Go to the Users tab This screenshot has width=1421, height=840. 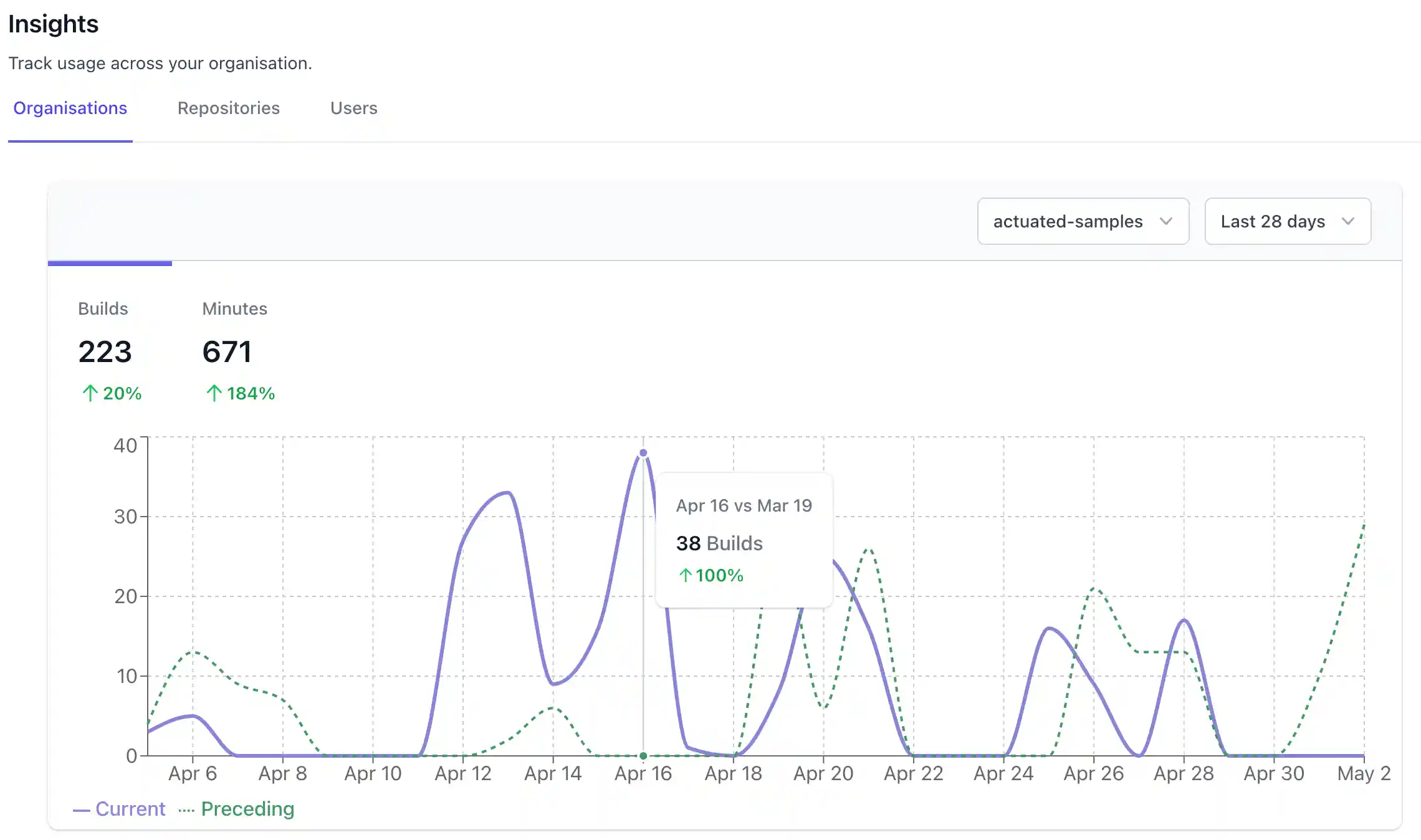pyautogui.click(x=353, y=108)
